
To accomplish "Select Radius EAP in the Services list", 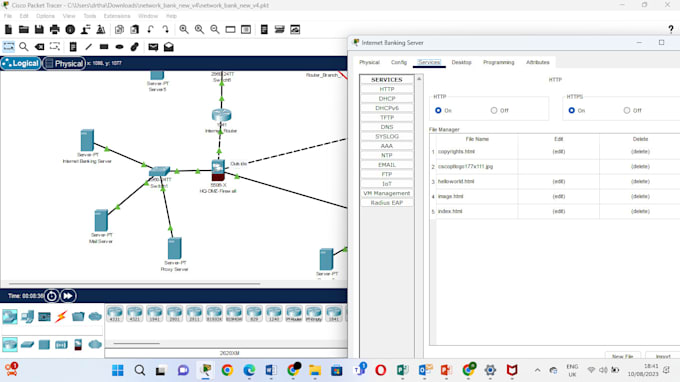I will tap(387, 203).
